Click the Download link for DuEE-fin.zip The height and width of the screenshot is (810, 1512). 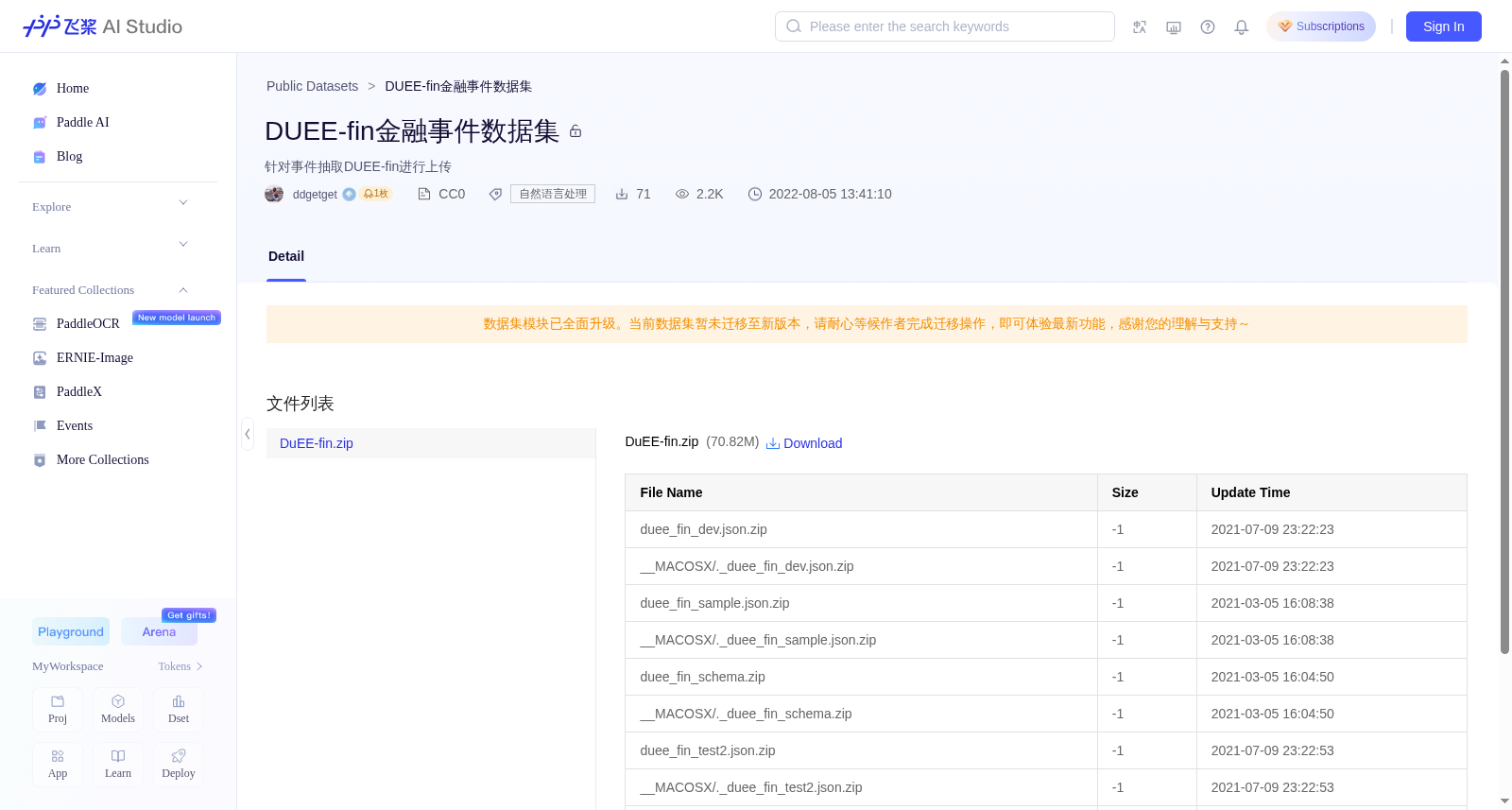(x=813, y=443)
